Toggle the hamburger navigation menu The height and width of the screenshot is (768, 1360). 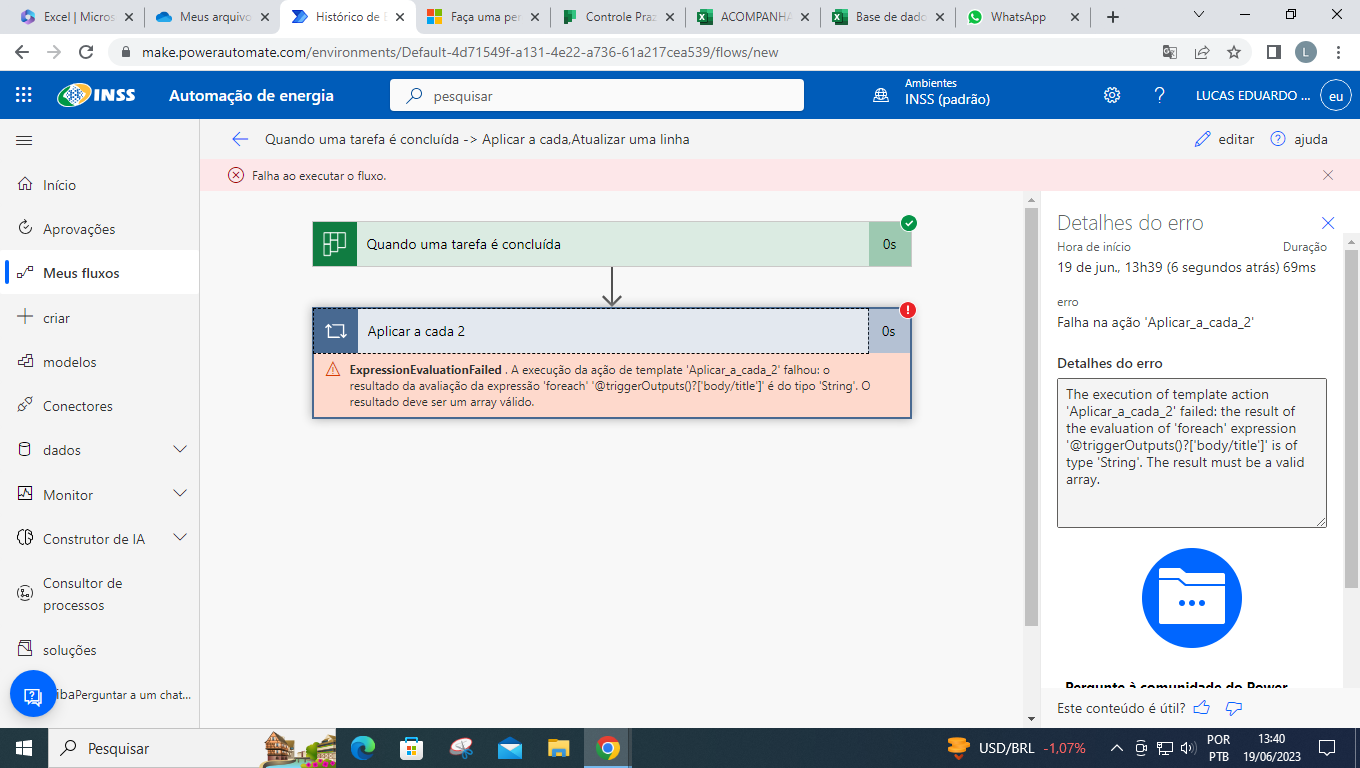24,140
